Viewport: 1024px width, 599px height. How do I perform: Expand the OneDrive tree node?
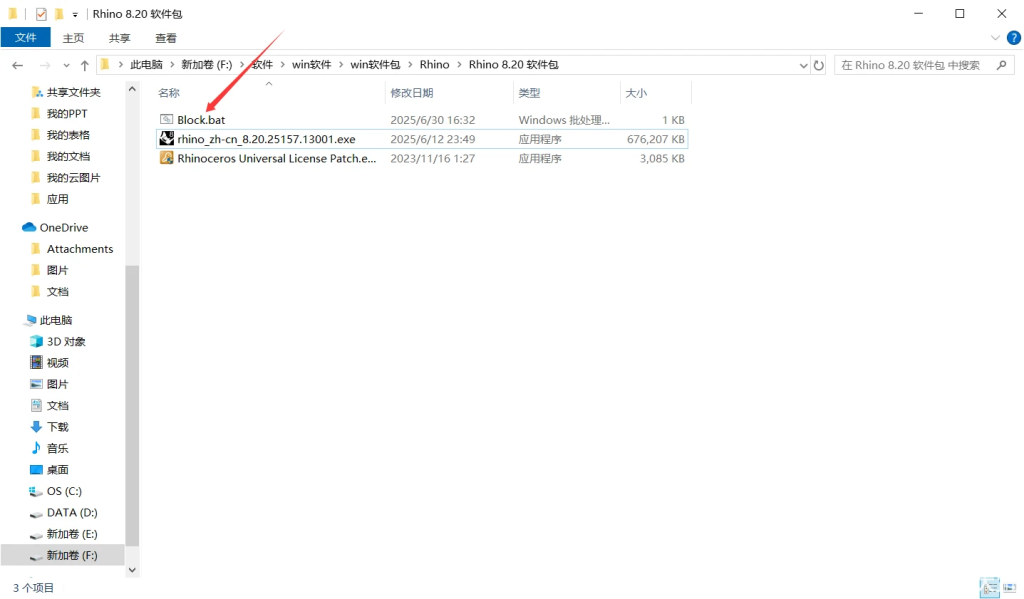coord(12,228)
